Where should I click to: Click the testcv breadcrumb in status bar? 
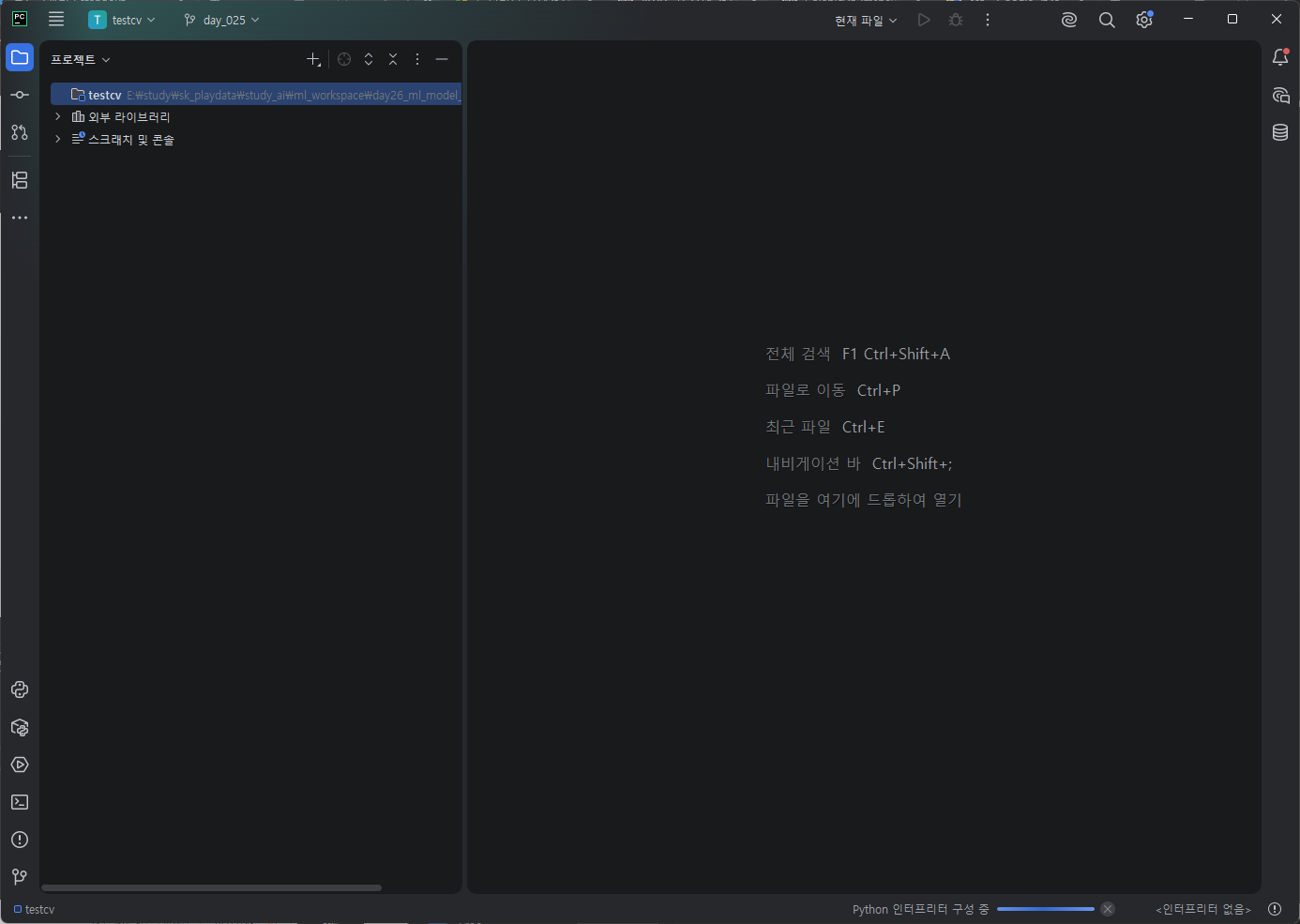click(35, 909)
